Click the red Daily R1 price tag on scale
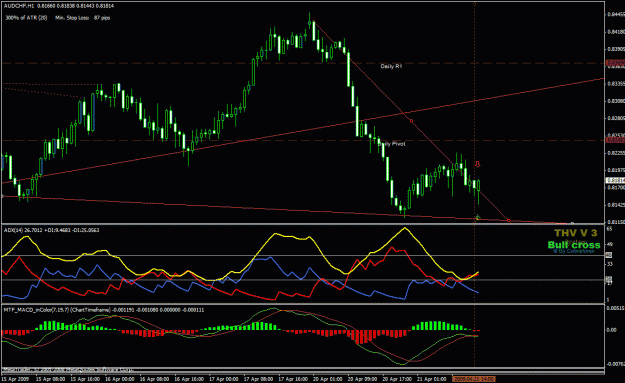625x383 pixels. (x=615, y=63)
